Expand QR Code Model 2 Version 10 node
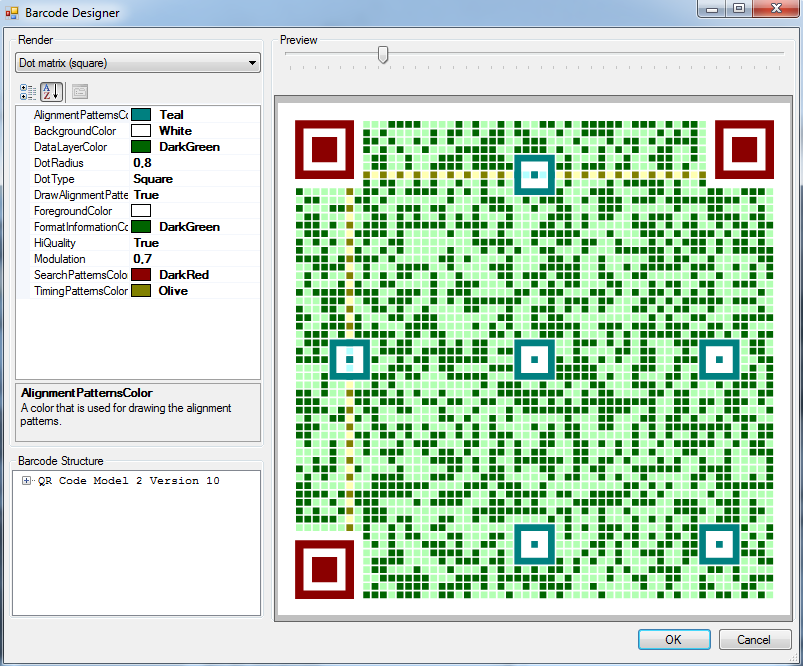 (26, 481)
